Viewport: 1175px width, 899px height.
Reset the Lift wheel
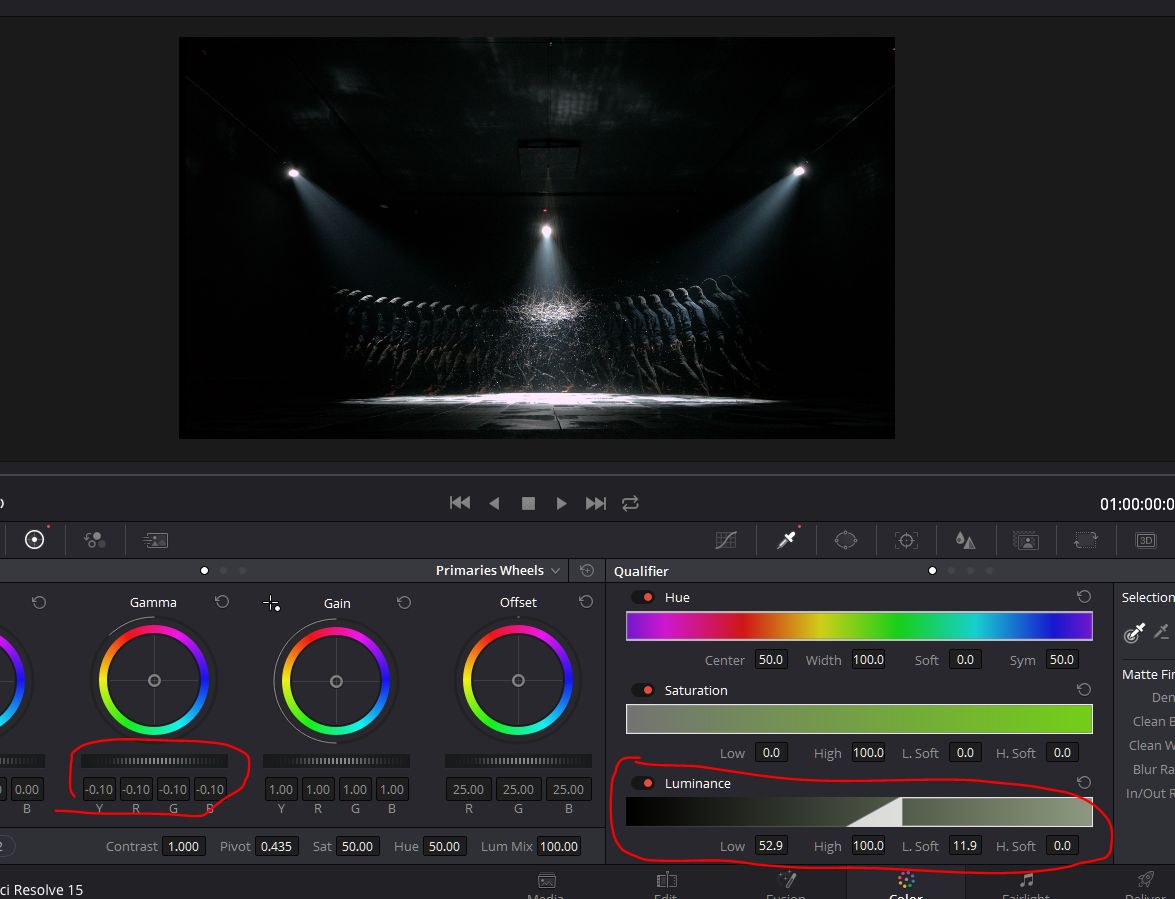[x=39, y=602]
